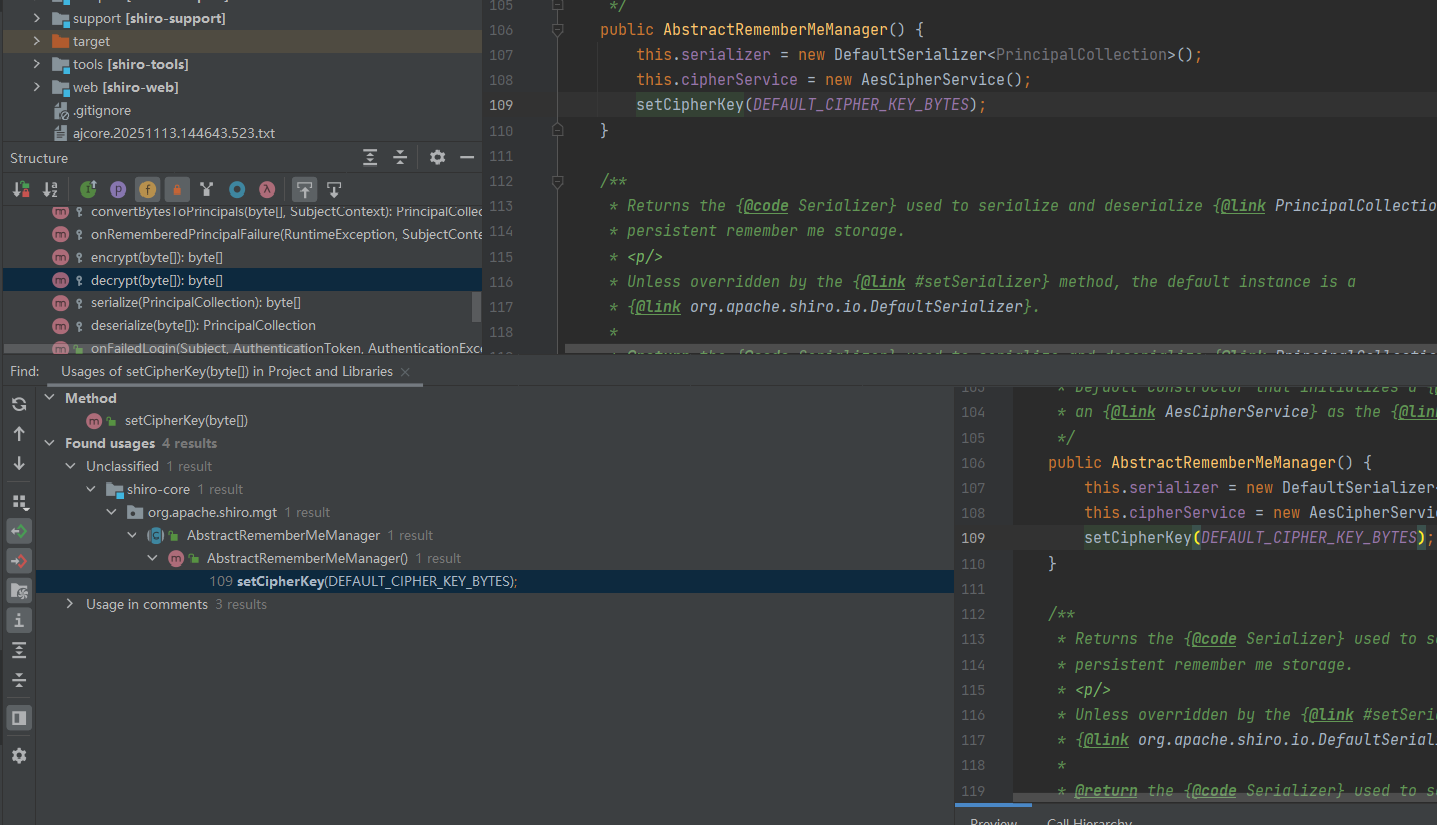Expand all usages in Find toolbar

click(19, 651)
